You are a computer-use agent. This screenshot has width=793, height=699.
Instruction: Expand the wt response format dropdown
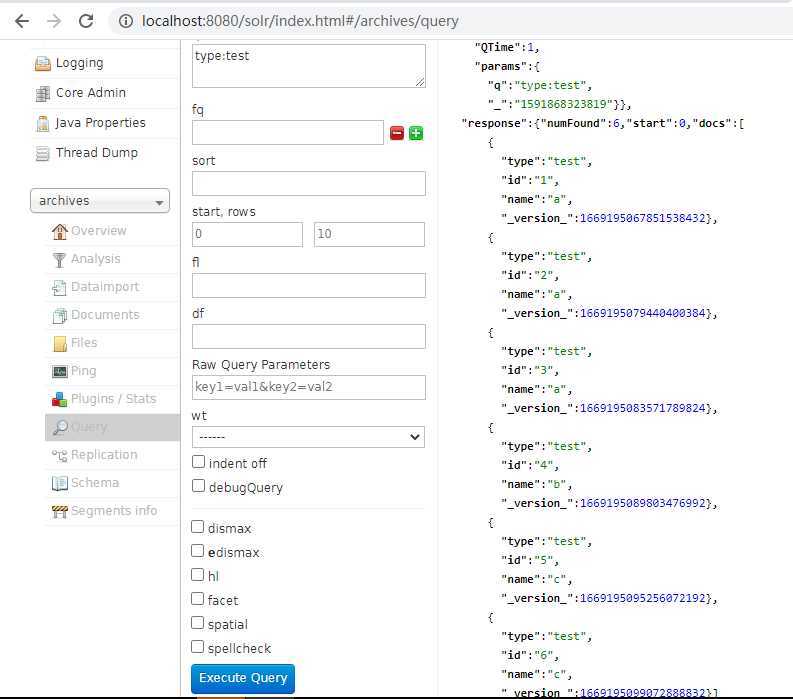coord(308,437)
